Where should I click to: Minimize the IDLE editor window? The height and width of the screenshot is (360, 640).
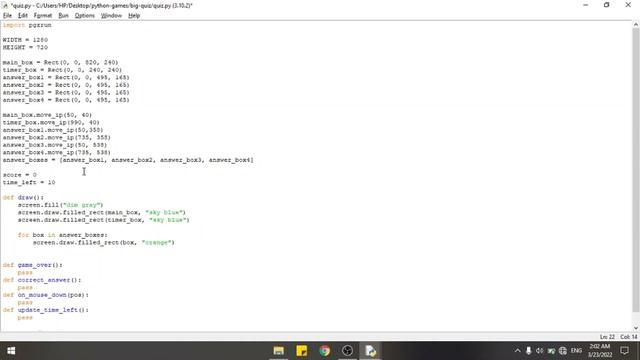(586, 5)
